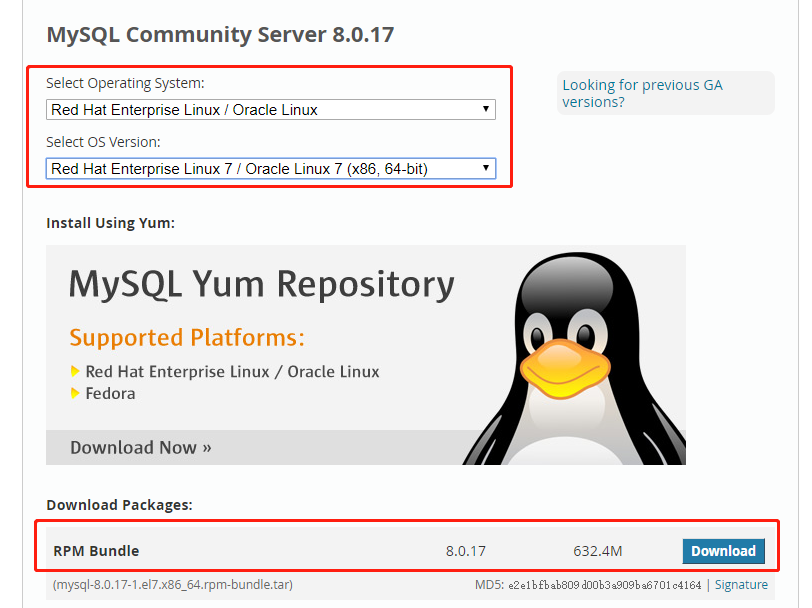Select the mysql-8.0.17-1.el7.x86_64.rpm-bundle.tar filename

click(x=173, y=585)
